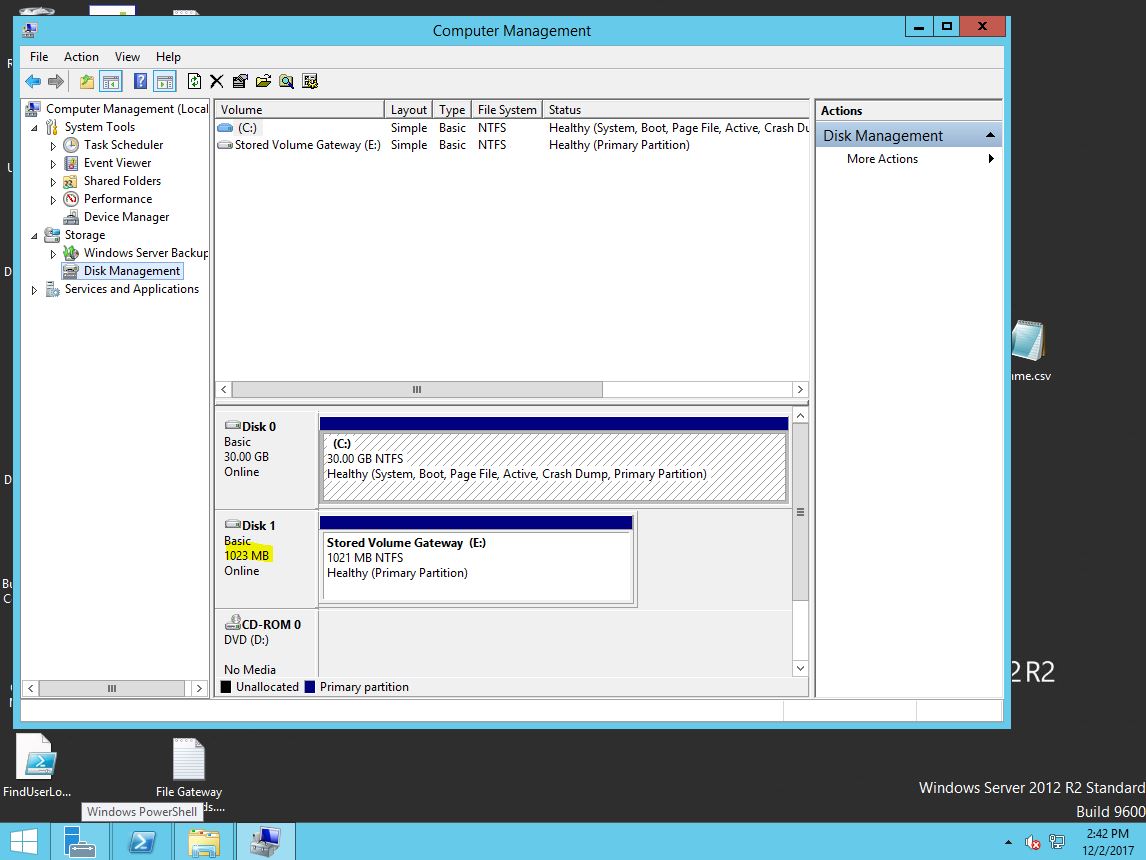1146x860 pixels.
Task: Collapse the Storage tree node
Action: pyautogui.click(x=35, y=236)
